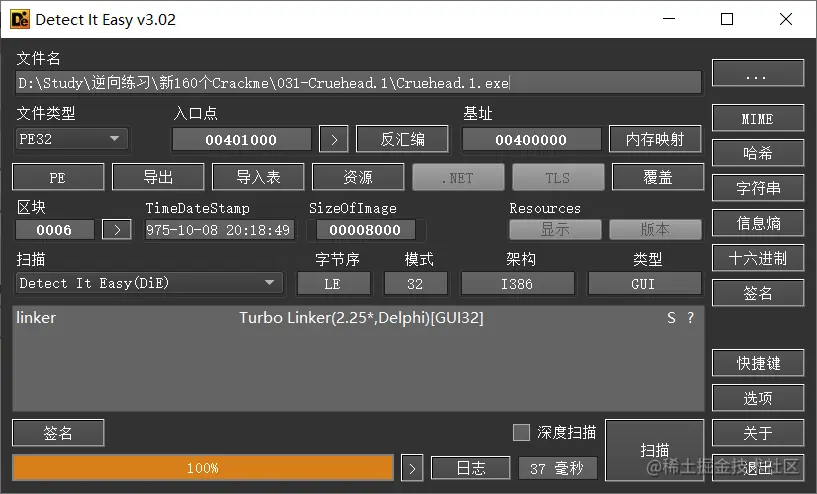This screenshot has width=817, height=494.
Task: Click the 32 mode button
Action: click(x=415, y=283)
